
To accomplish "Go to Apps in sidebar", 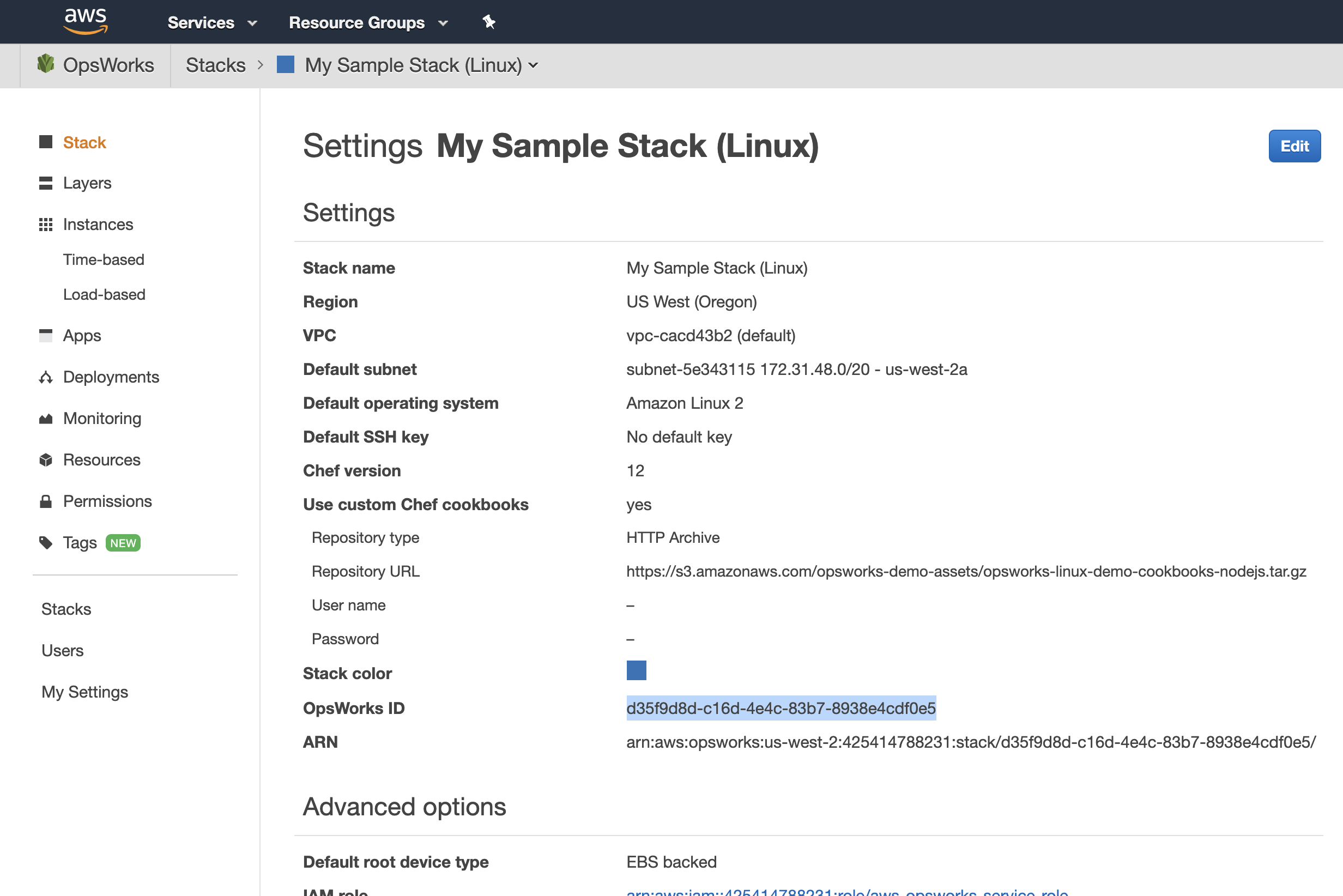I will (x=82, y=335).
